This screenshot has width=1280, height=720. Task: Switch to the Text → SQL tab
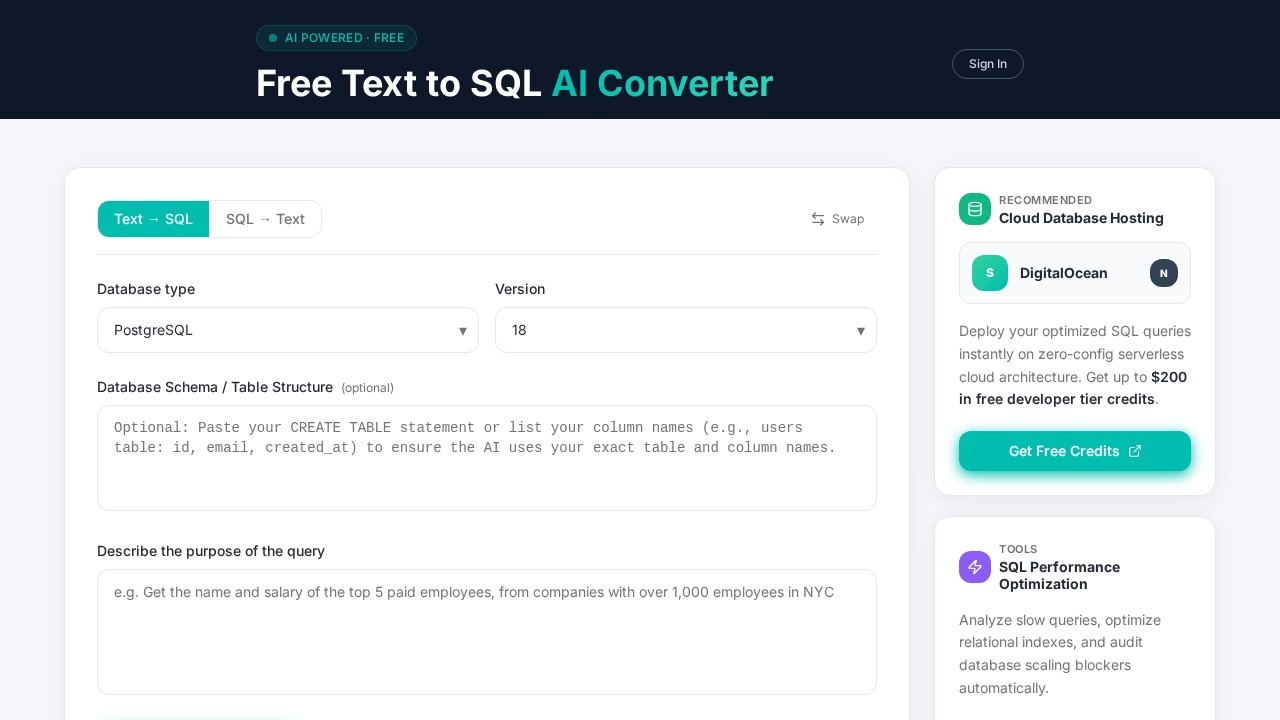[153, 219]
